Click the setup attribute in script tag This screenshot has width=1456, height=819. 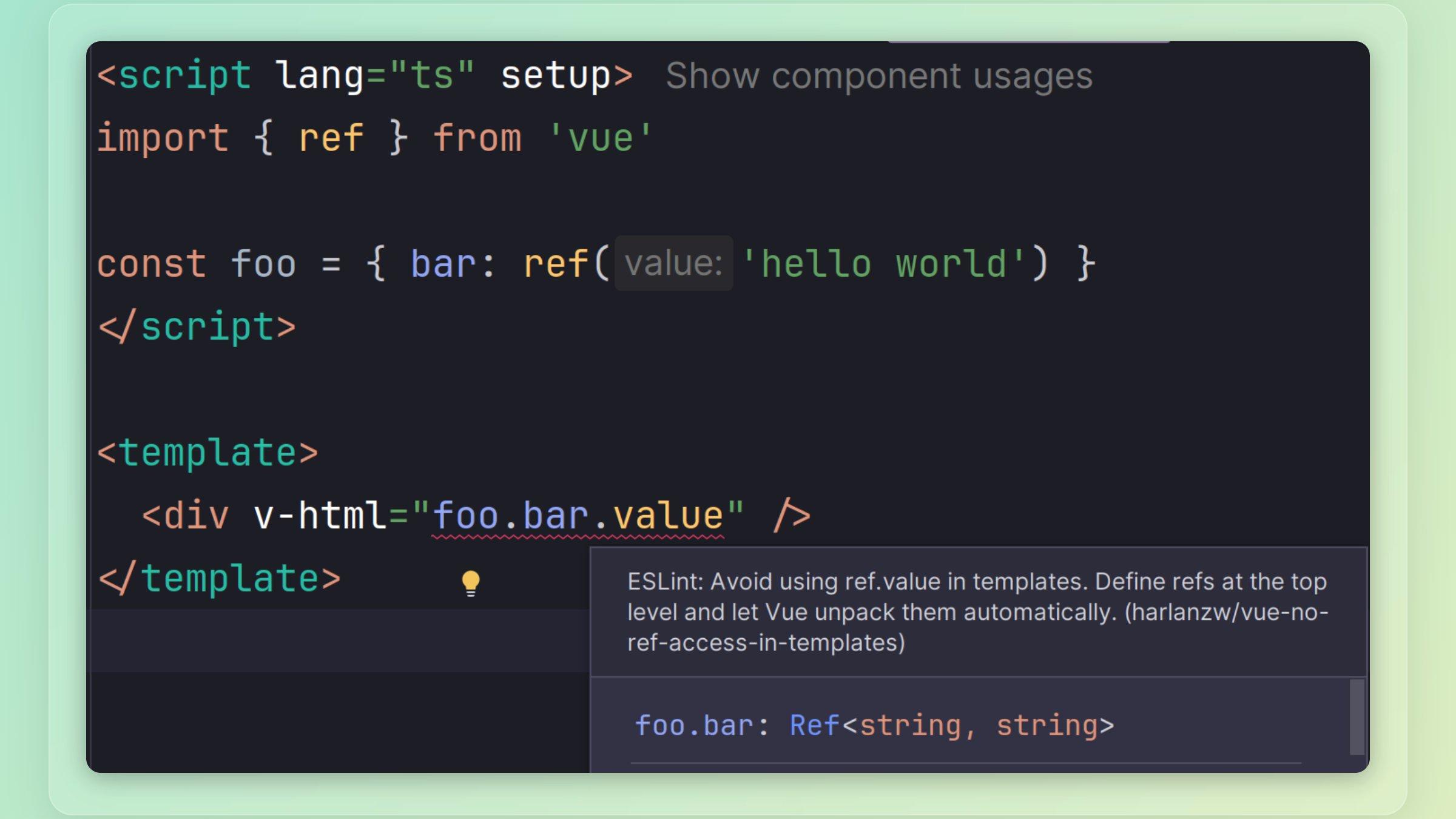tap(555, 76)
